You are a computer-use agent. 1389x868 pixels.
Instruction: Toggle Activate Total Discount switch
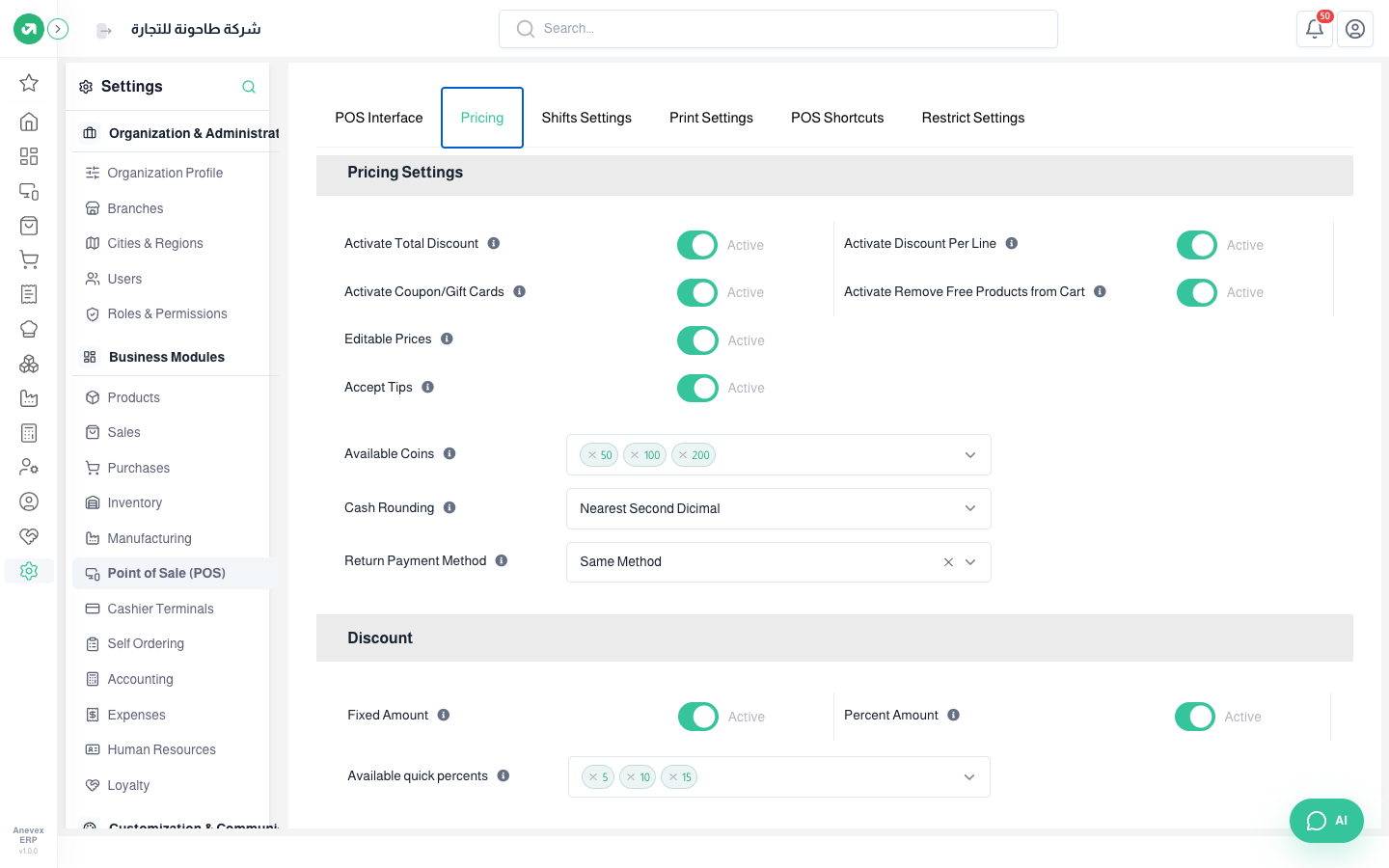pos(697,245)
